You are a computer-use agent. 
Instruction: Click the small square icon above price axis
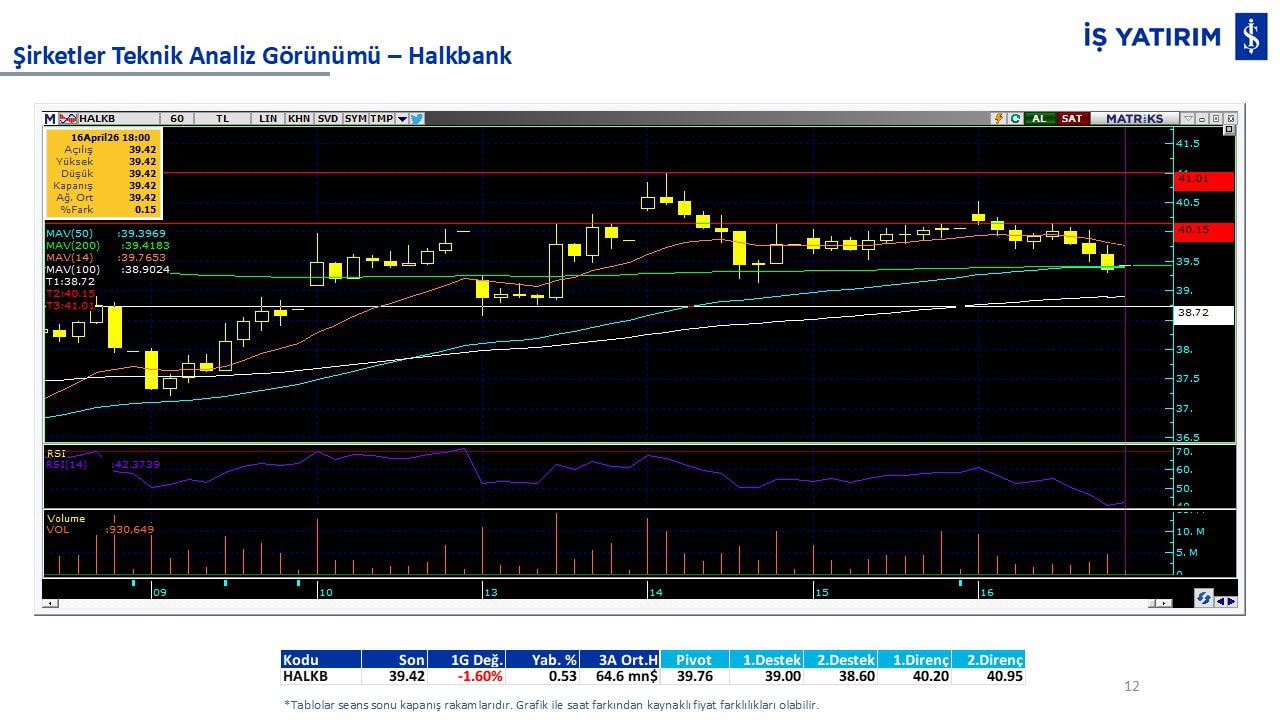(x=1229, y=130)
